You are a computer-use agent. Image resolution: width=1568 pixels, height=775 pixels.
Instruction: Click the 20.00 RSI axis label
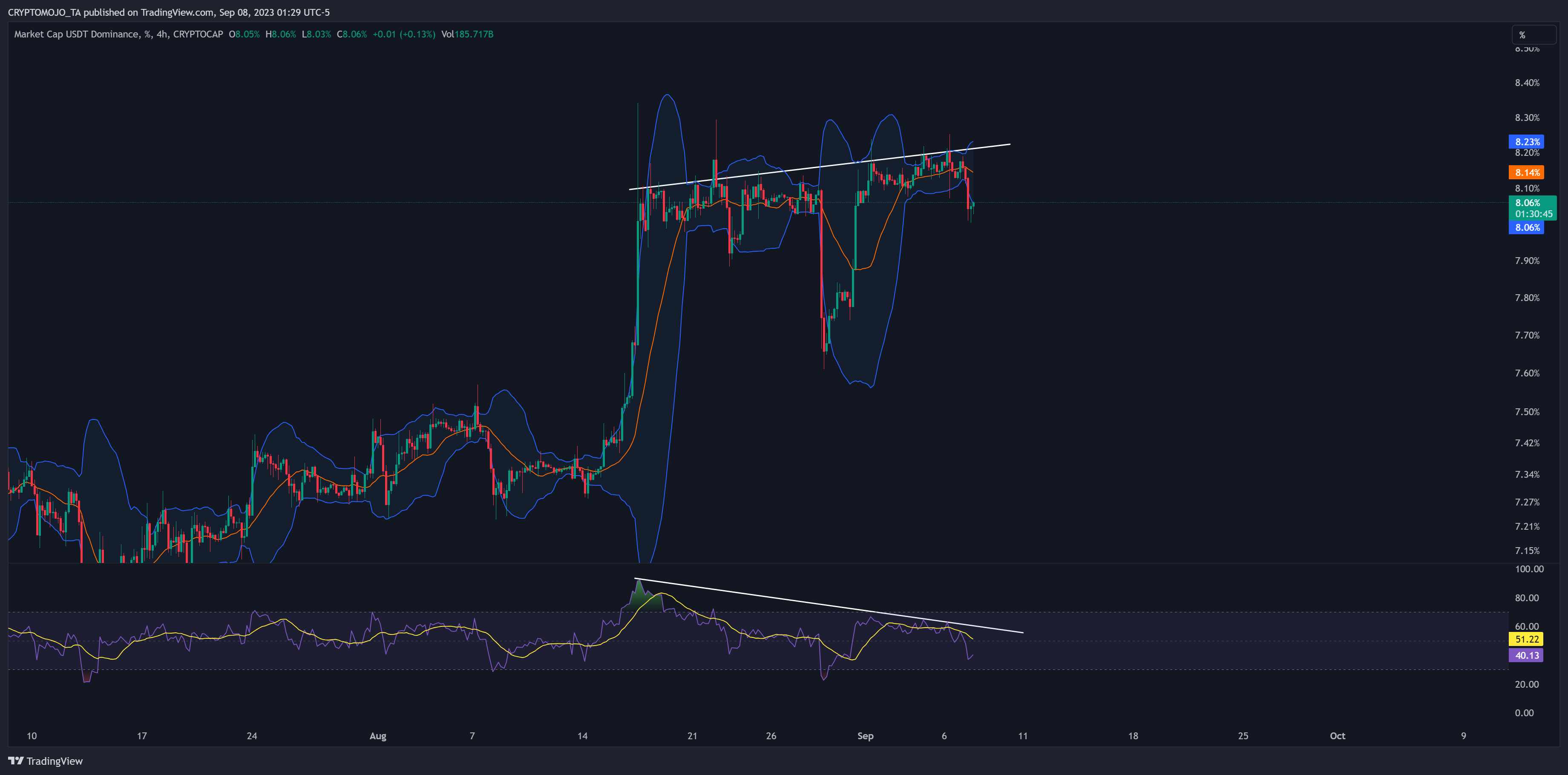1527,684
